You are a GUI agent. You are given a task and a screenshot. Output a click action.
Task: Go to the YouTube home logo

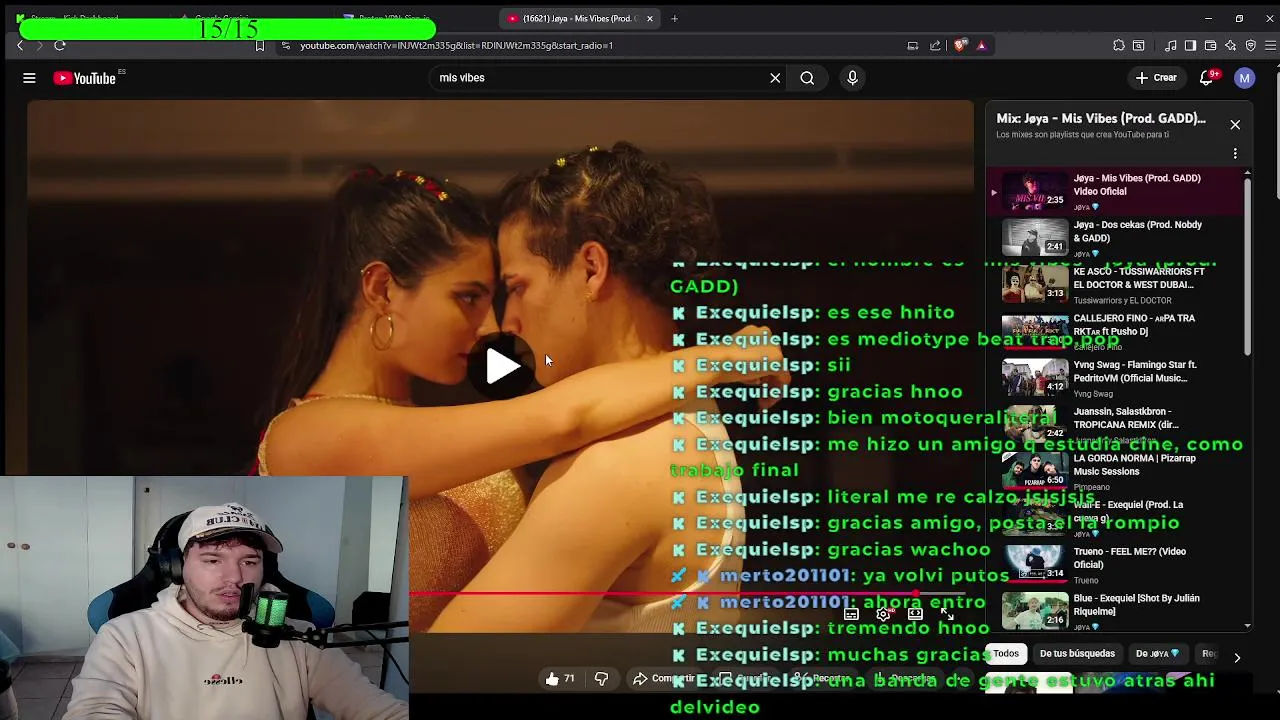tap(85, 78)
